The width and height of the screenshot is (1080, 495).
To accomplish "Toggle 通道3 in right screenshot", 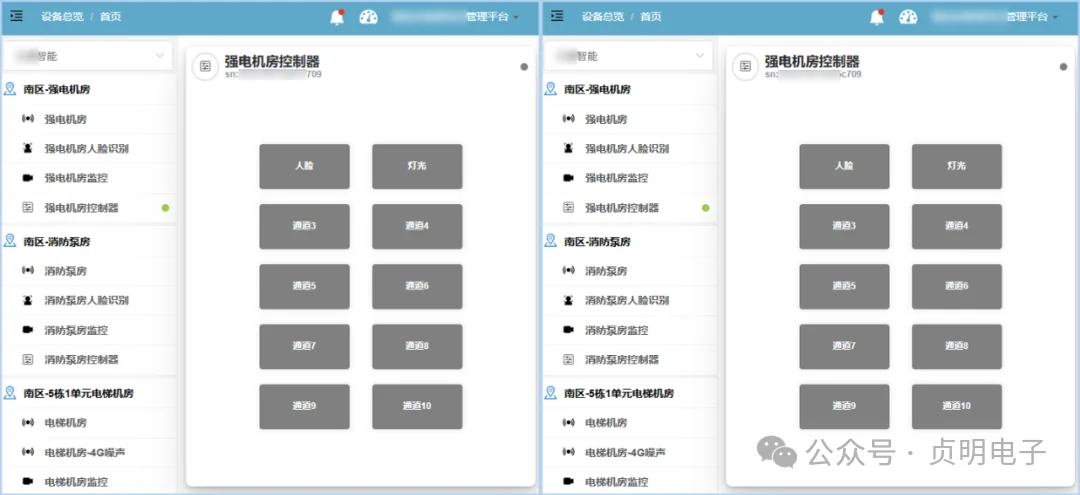I will 844,226.
